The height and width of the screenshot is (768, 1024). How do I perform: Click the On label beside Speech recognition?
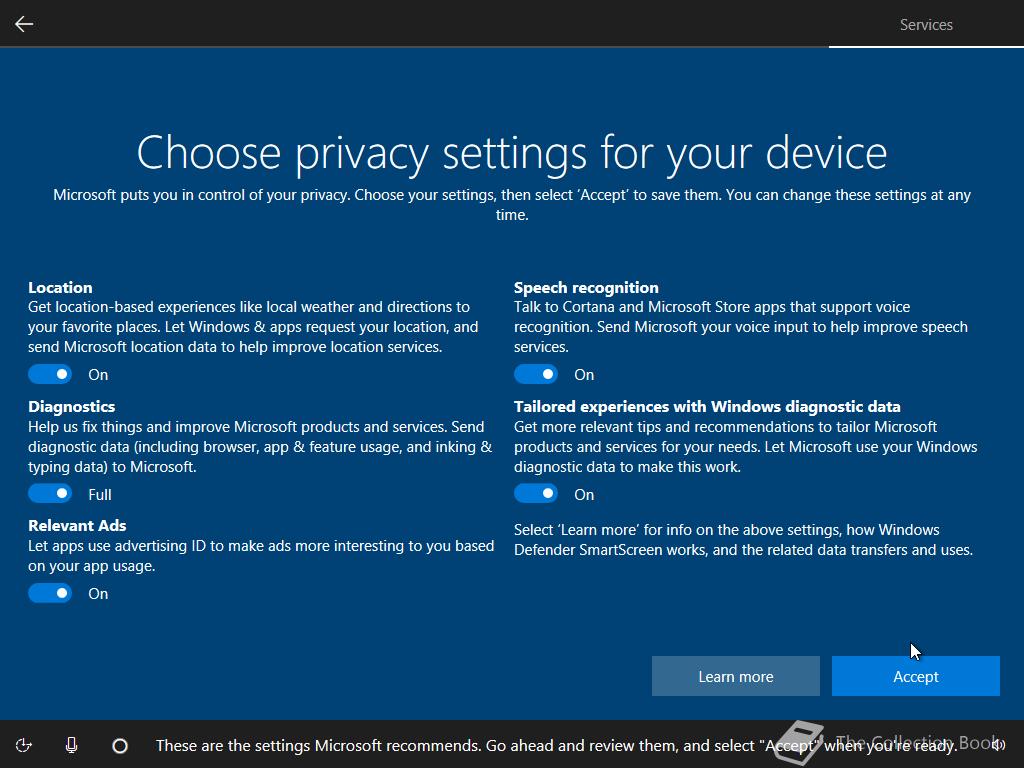584,375
